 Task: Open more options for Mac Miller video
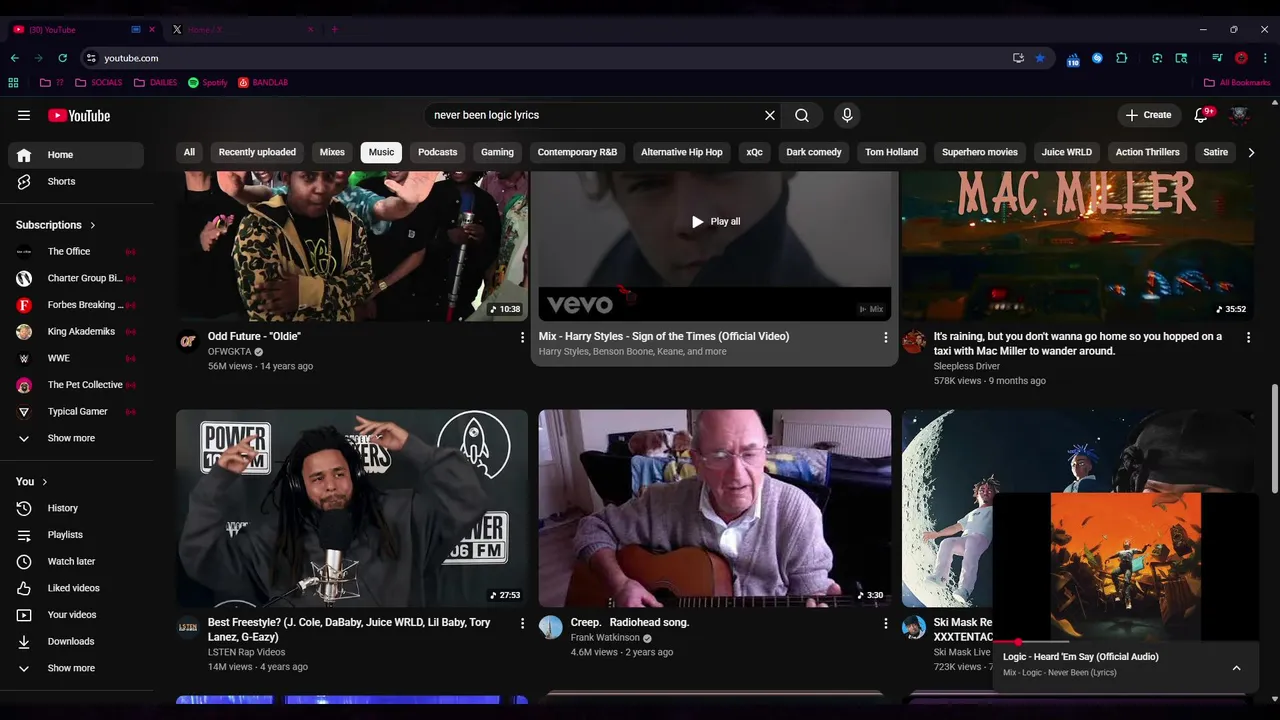click(x=1248, y=338)
